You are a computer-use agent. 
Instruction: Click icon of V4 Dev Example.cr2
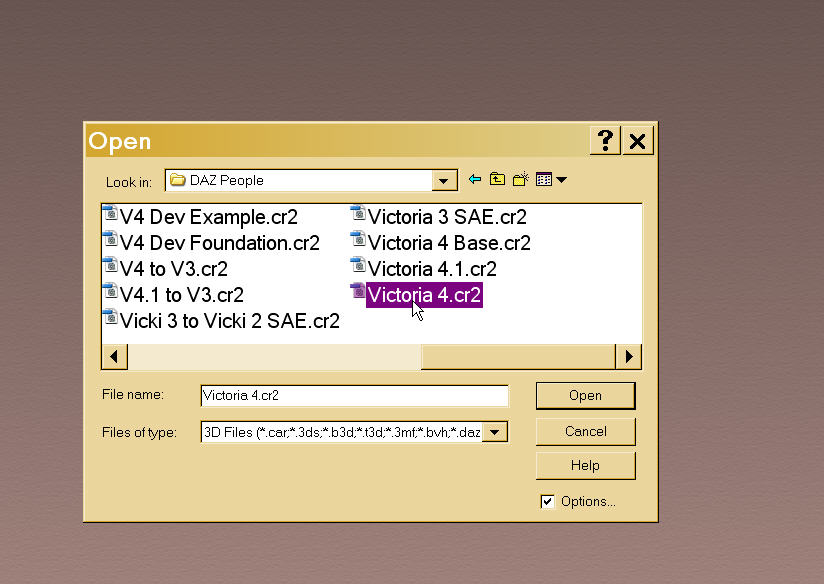(x=110, y=214)
